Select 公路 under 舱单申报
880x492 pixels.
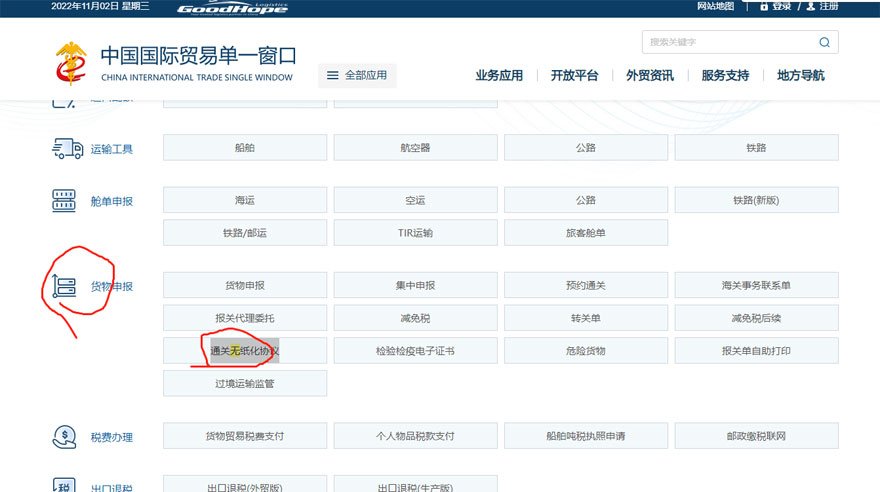[586, 200]
